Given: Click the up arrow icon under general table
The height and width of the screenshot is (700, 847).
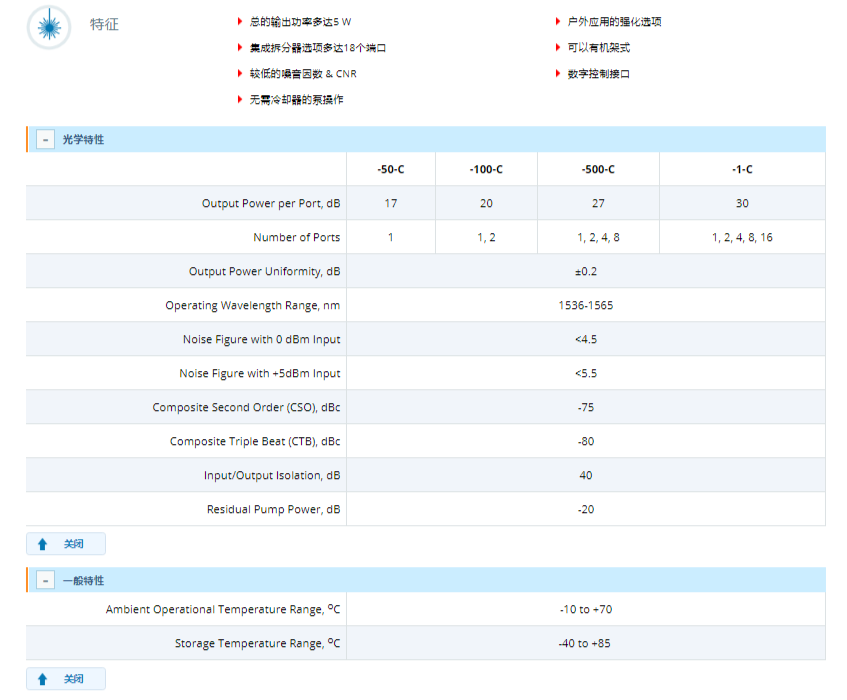Looking at the screenshot, I should coord(43,679).
